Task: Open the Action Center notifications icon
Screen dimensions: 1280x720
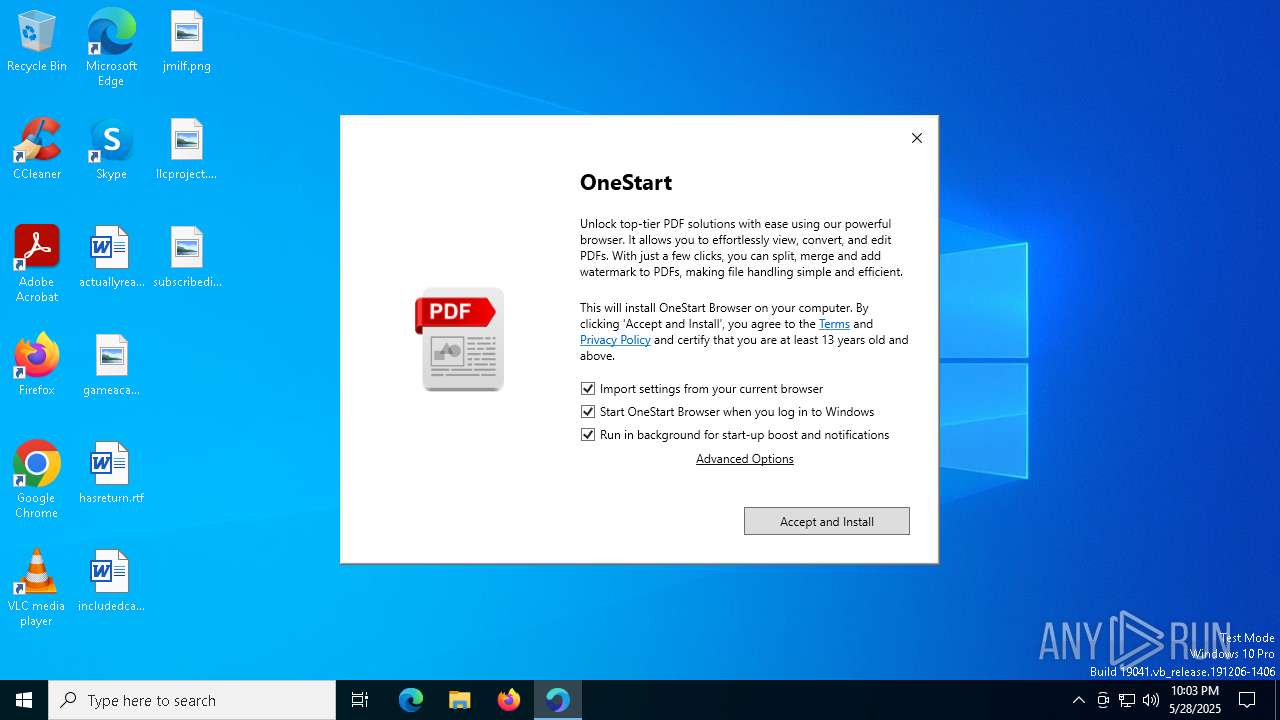Action: (1247, 700)
